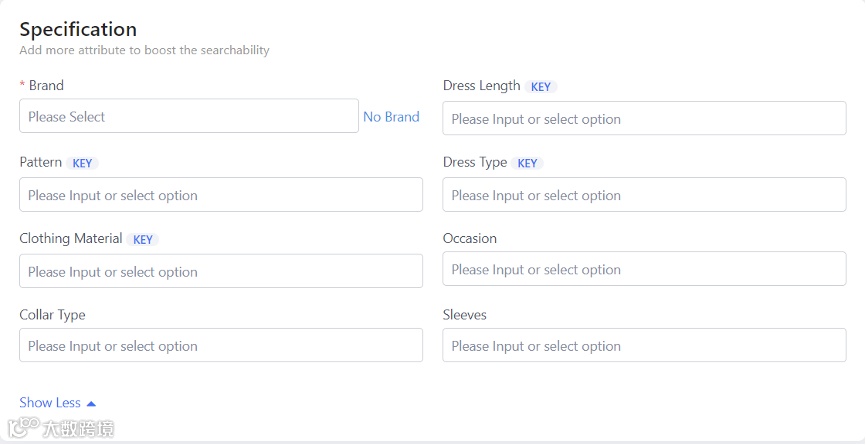Click the Occasion label text

point(469,238)
